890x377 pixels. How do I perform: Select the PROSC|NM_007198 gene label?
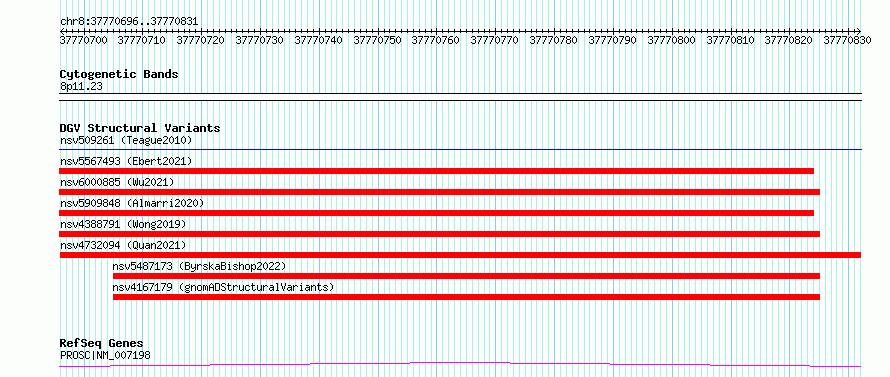[105, 355]
